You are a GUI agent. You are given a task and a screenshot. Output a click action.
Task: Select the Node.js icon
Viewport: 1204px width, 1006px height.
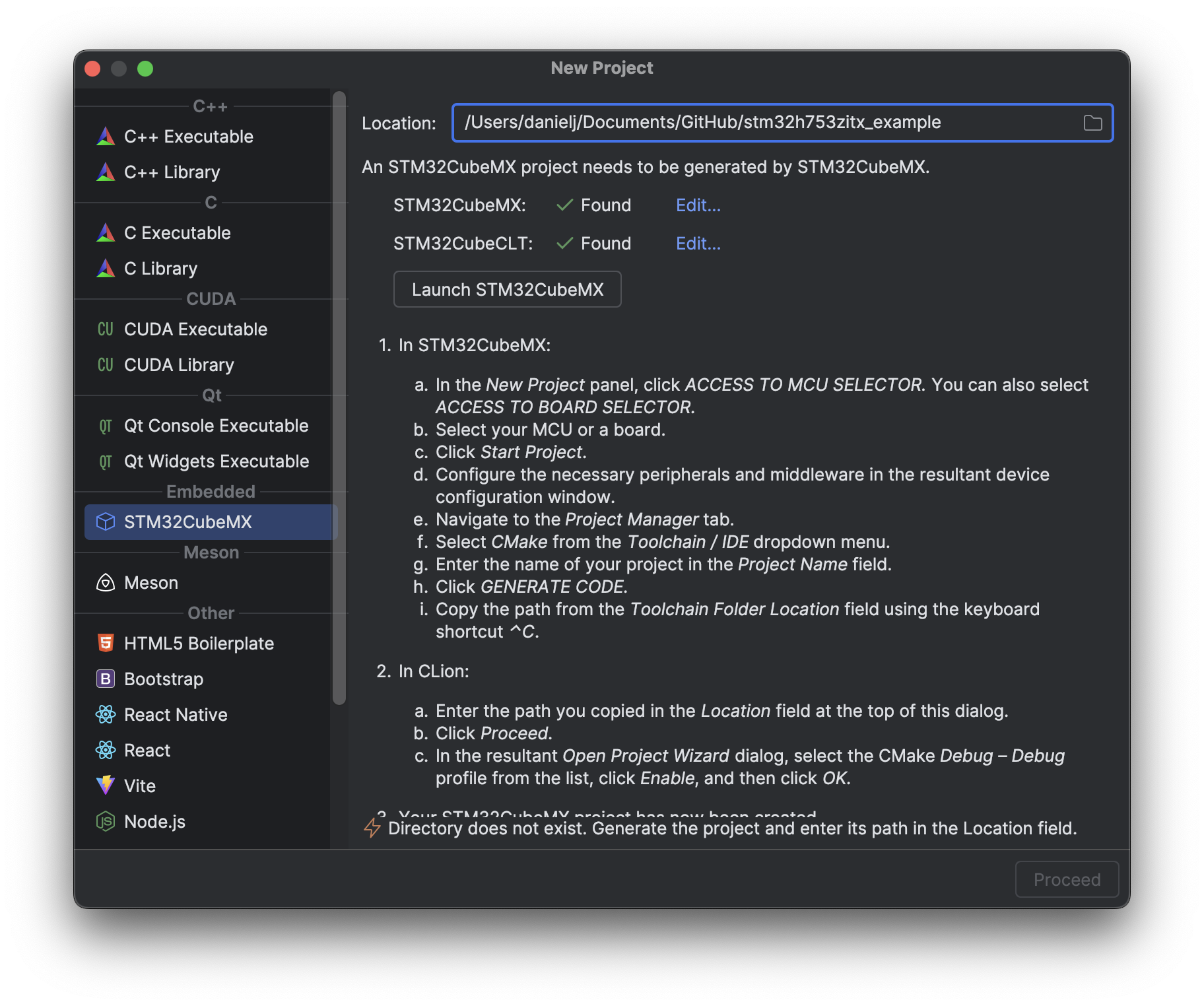pyautogui.click(x=106, y=821)
